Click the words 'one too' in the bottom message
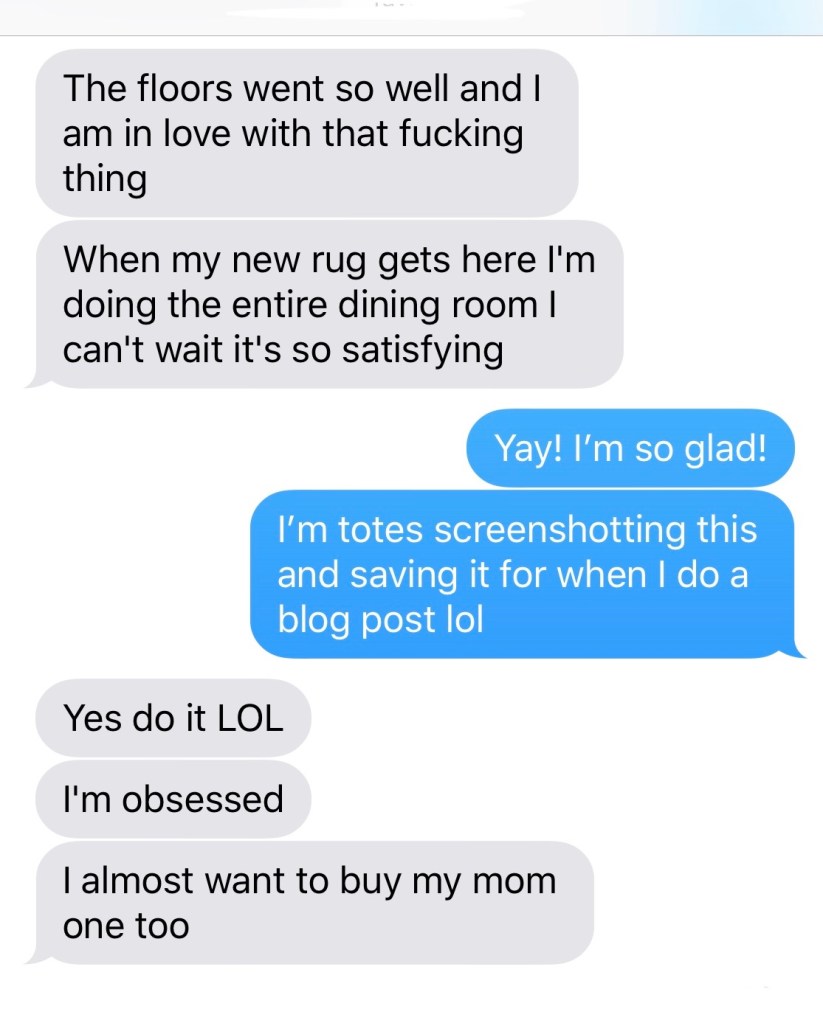 click(126, 926)
